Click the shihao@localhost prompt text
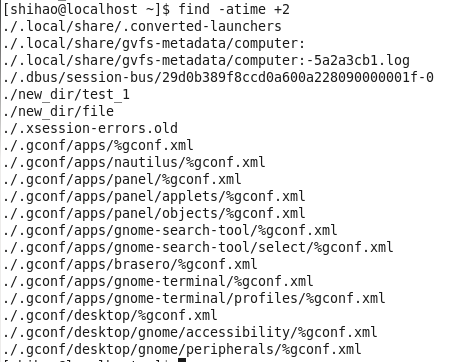This screenshot has height=362, width=450. (x=72, y=9)
